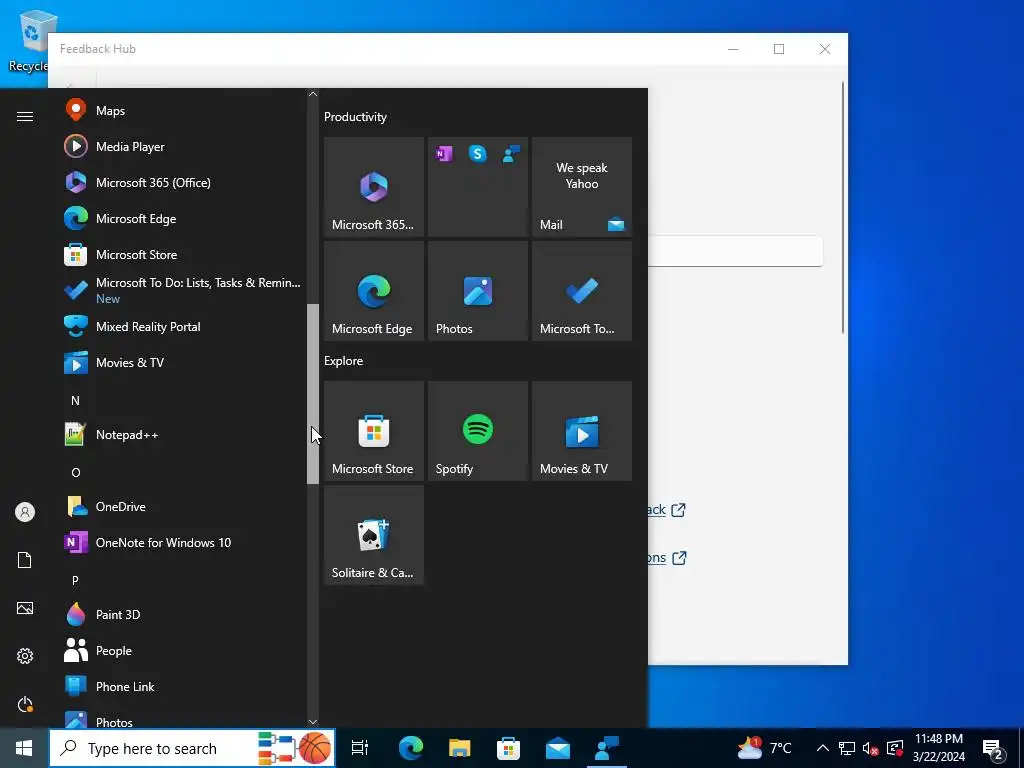Expand the Start menu hamburger navigation
Viewport: 1024px width, 768px height.
pyautogui.click(x=25, y=116)
